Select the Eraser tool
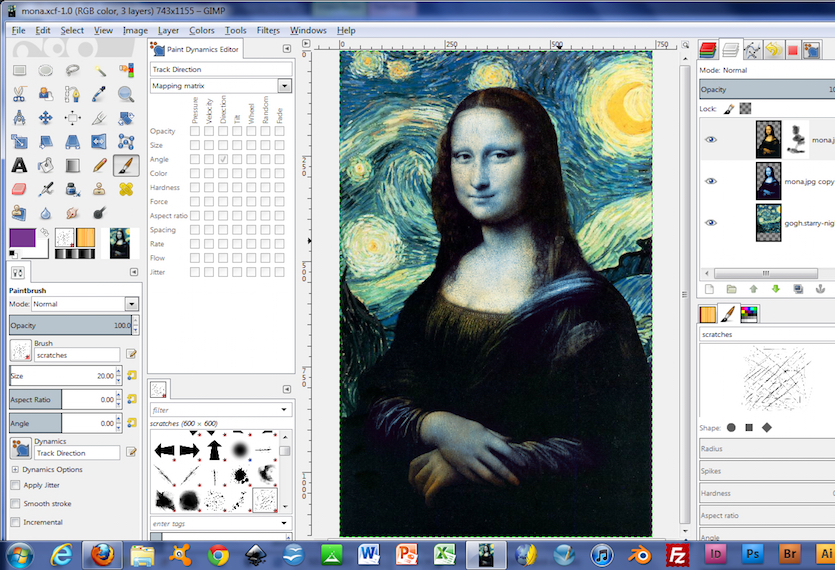This screenshot has width=835, height=570. [20, 189]
